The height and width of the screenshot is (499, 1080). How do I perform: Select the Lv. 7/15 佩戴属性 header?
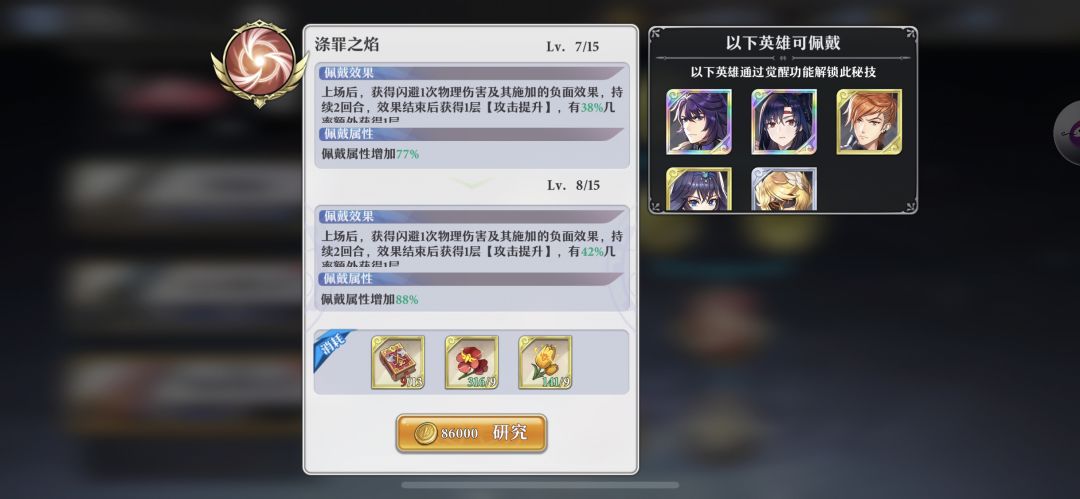pos(472,134)
